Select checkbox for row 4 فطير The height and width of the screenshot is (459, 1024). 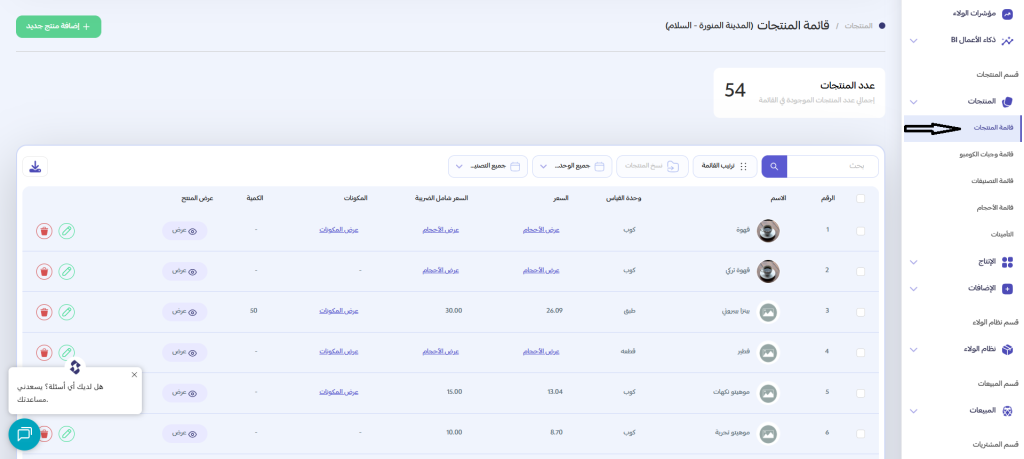[861, 352]
